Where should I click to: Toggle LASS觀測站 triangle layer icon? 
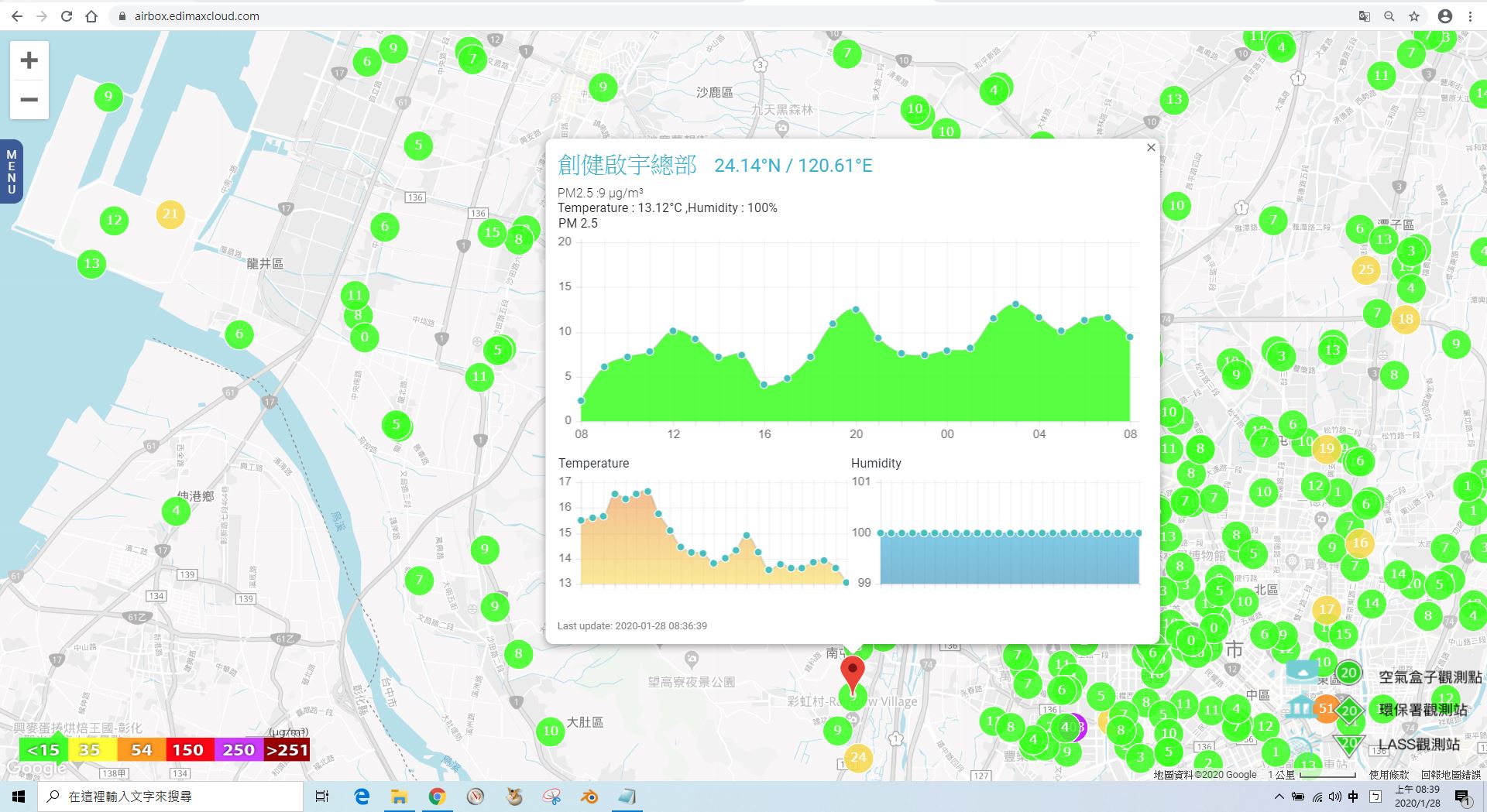tap(1348, 744)
